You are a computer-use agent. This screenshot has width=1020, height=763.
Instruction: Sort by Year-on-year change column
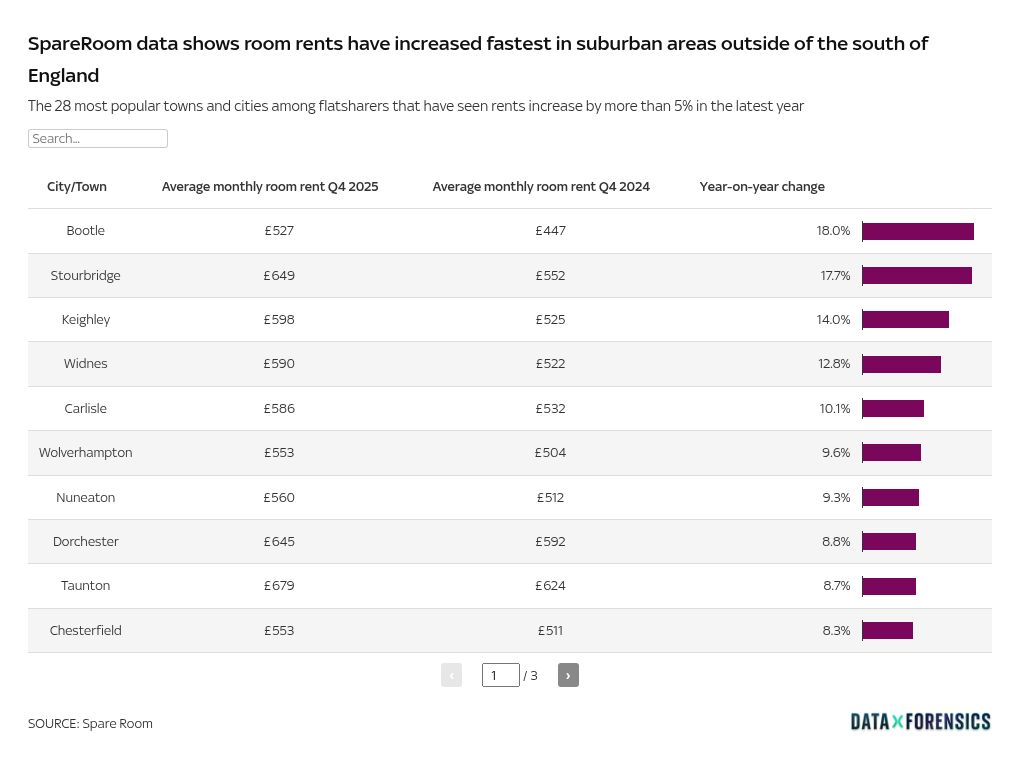762,187
